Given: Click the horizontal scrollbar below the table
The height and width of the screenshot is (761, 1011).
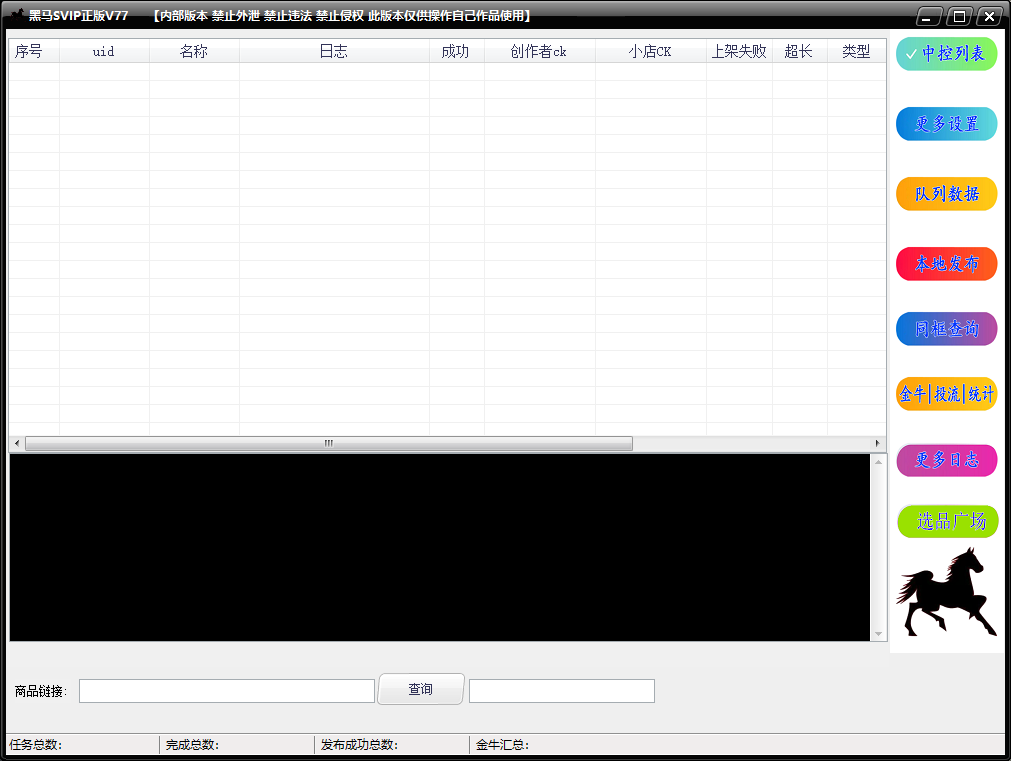Looking at the screenshot, I should point(330,443).
